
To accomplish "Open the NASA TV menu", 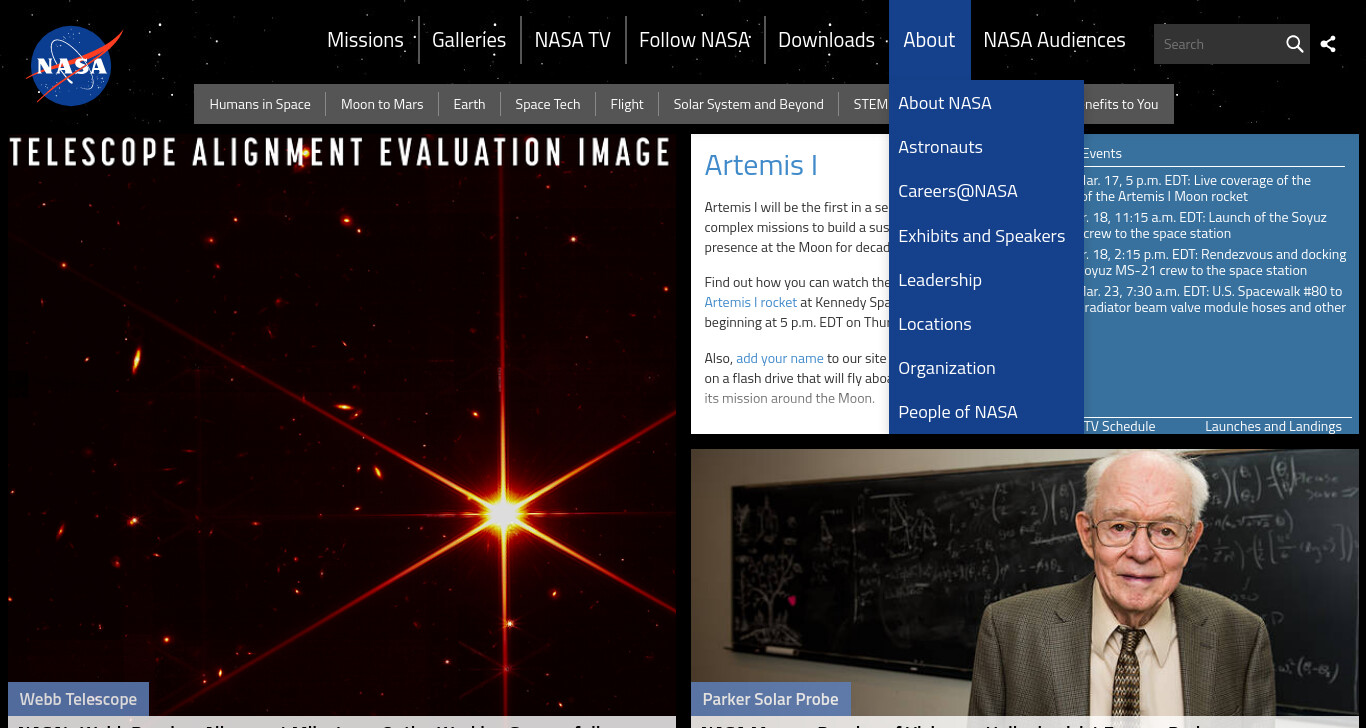I will (572, 40).
